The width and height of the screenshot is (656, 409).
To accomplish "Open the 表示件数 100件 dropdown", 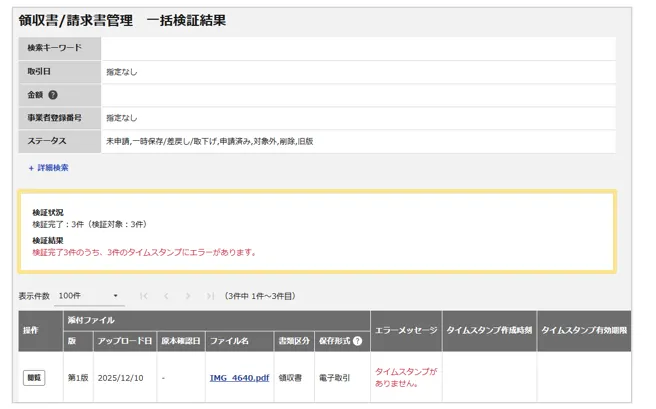I will (89, 296).
